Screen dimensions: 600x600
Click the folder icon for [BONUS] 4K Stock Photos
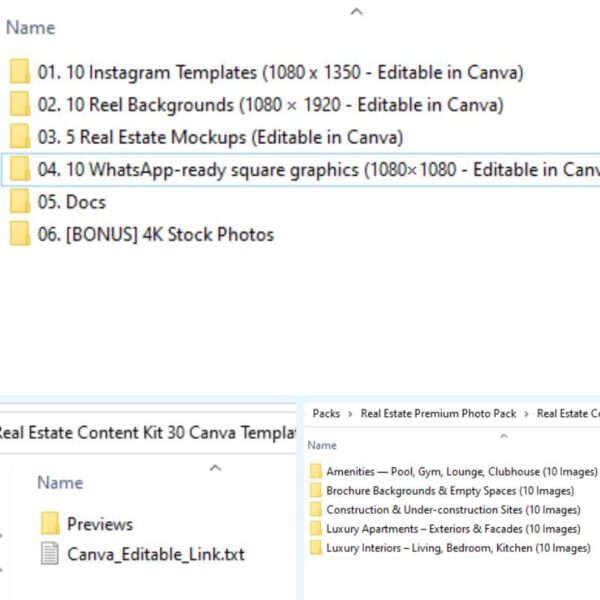[19, 234]
